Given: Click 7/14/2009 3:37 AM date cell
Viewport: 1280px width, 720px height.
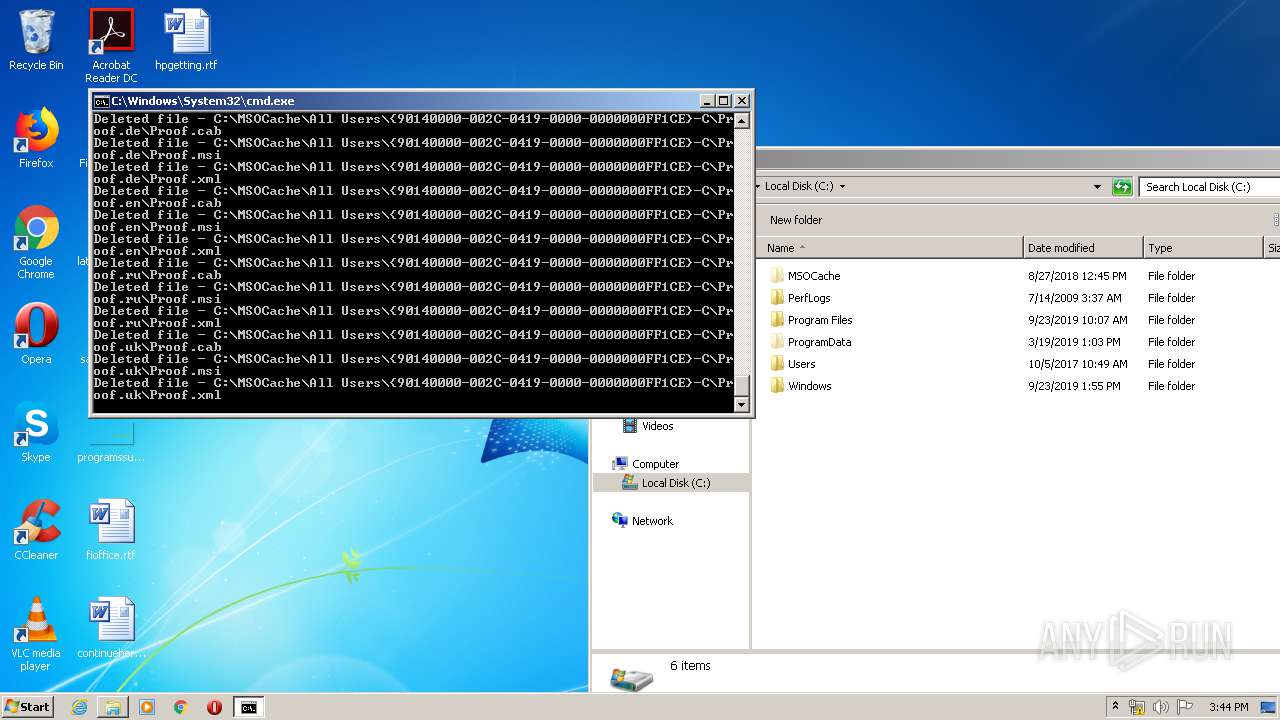Looking at the screenshot, I should [x=1074, y=298].
